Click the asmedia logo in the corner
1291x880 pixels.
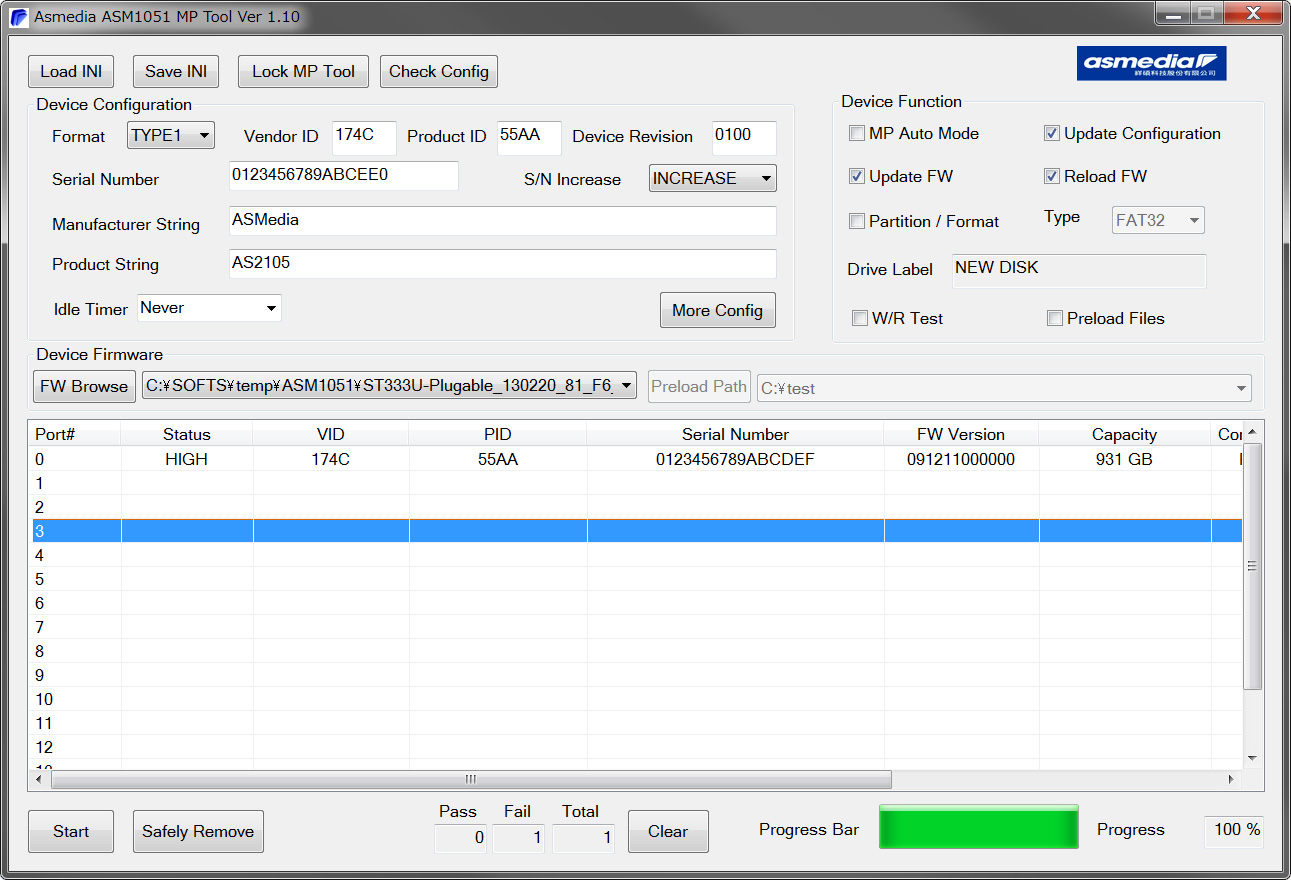(1151, 63)
